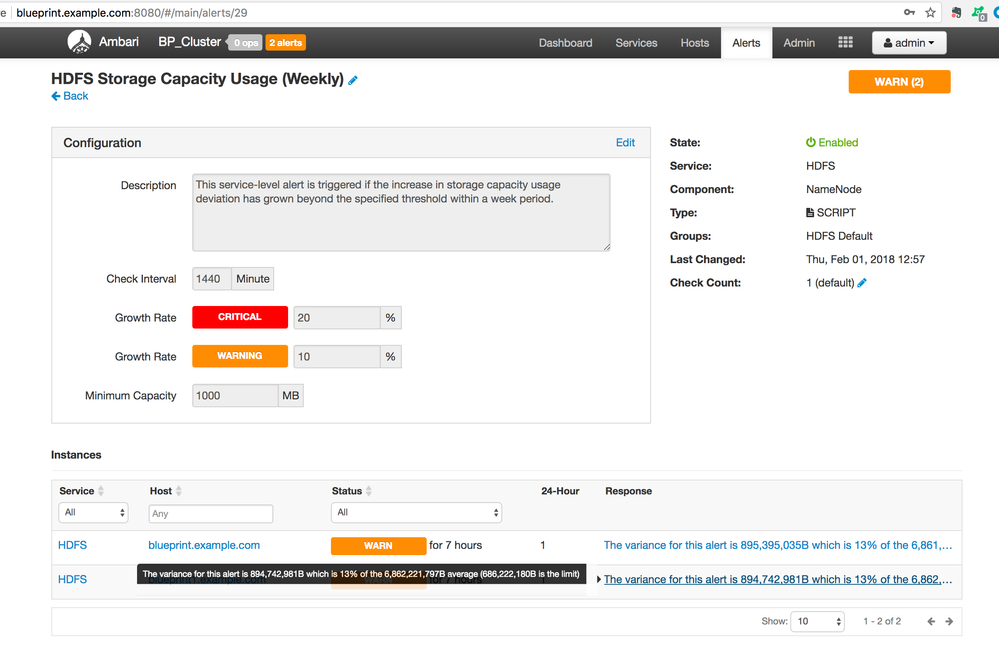
Task: Open the blueprint.example.com host link
Action: (204, 545)
